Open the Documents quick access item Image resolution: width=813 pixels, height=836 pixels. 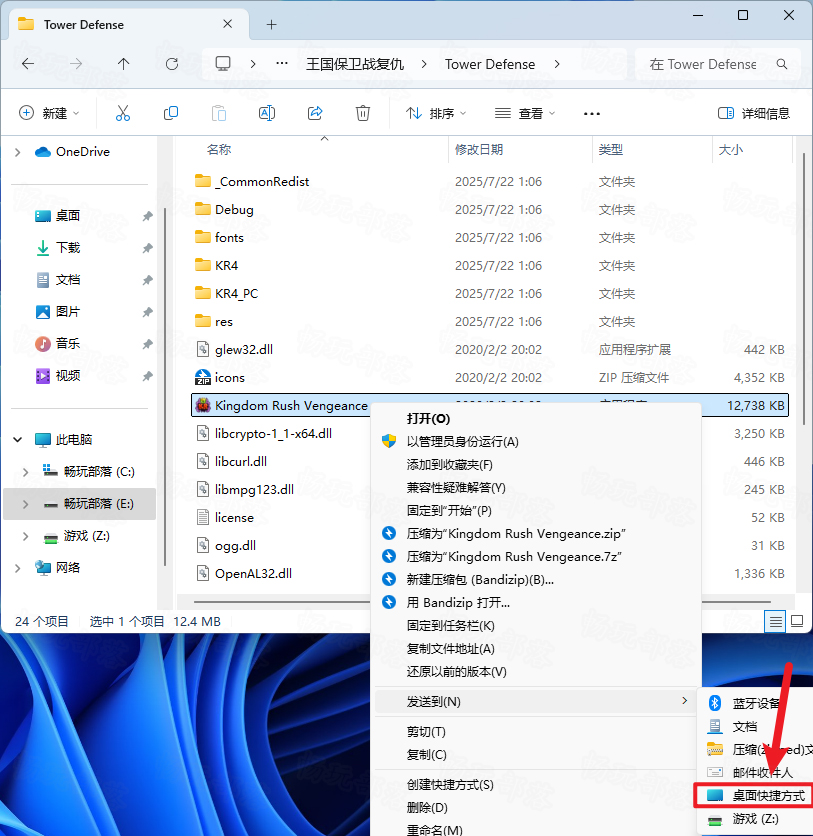point(68,279)
